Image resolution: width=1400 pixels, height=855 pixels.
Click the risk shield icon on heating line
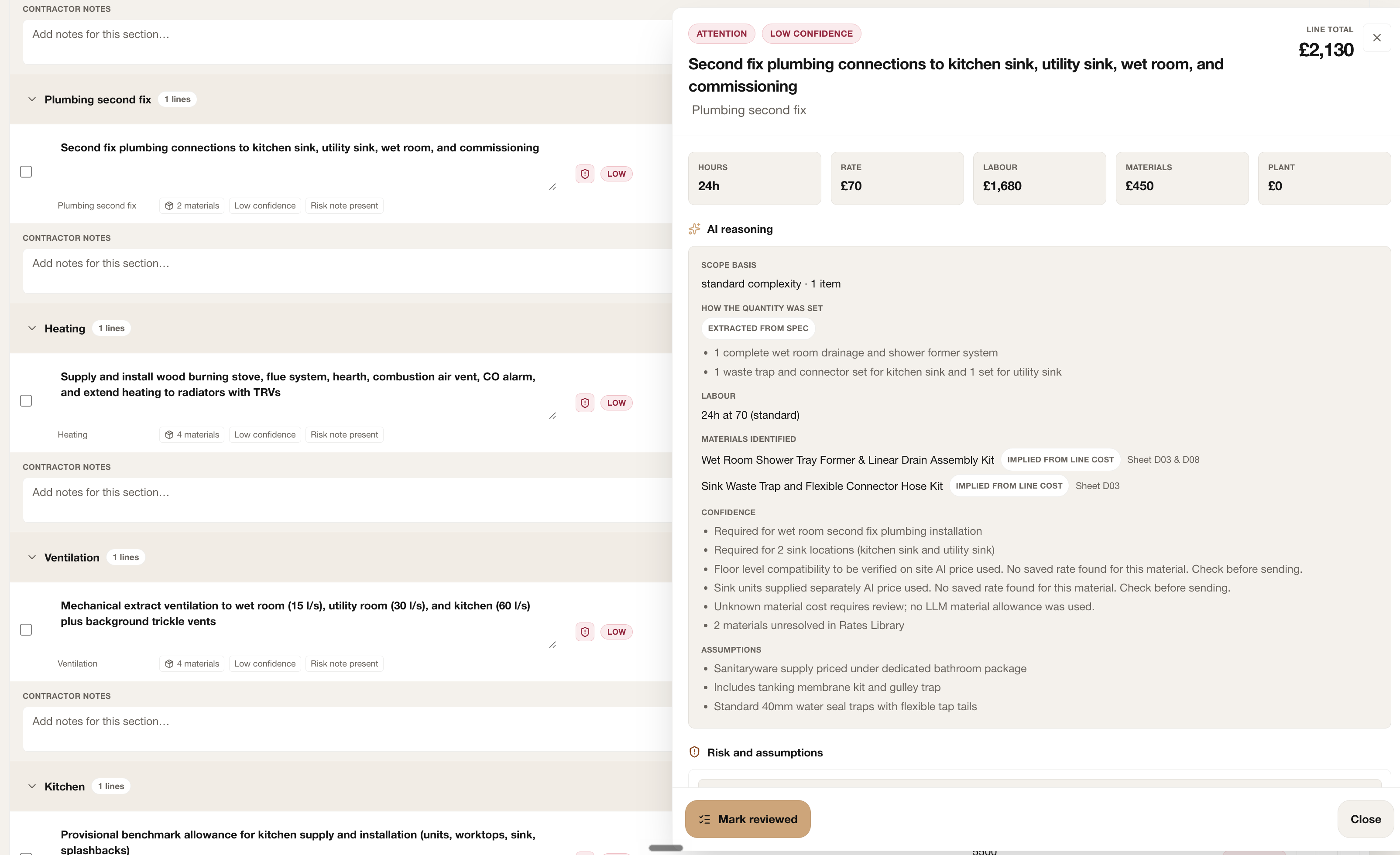tap(585, 403)
